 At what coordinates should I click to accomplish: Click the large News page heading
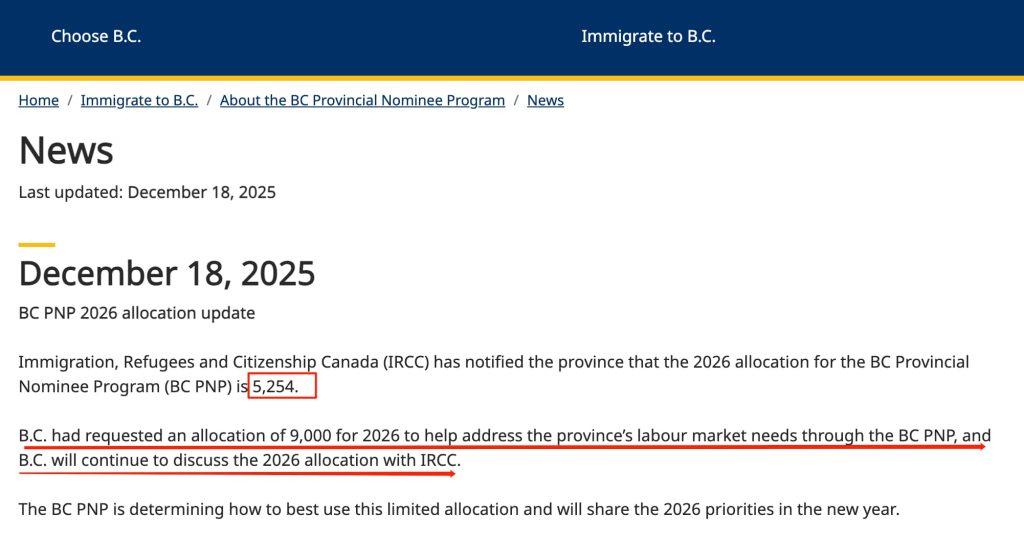click(66, 150)
